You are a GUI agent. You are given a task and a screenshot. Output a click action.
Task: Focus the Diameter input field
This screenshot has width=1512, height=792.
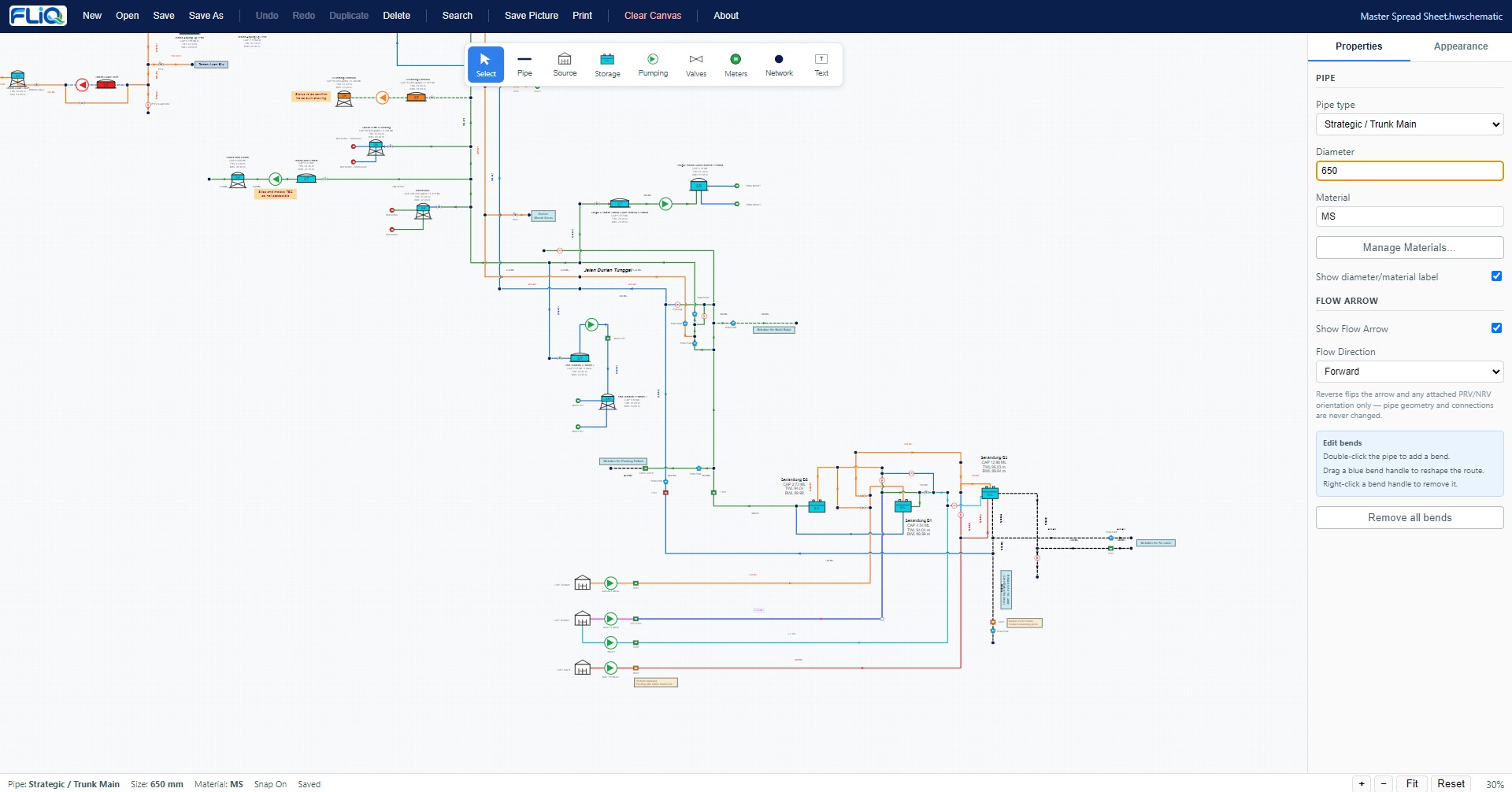tap(1410, 171)
